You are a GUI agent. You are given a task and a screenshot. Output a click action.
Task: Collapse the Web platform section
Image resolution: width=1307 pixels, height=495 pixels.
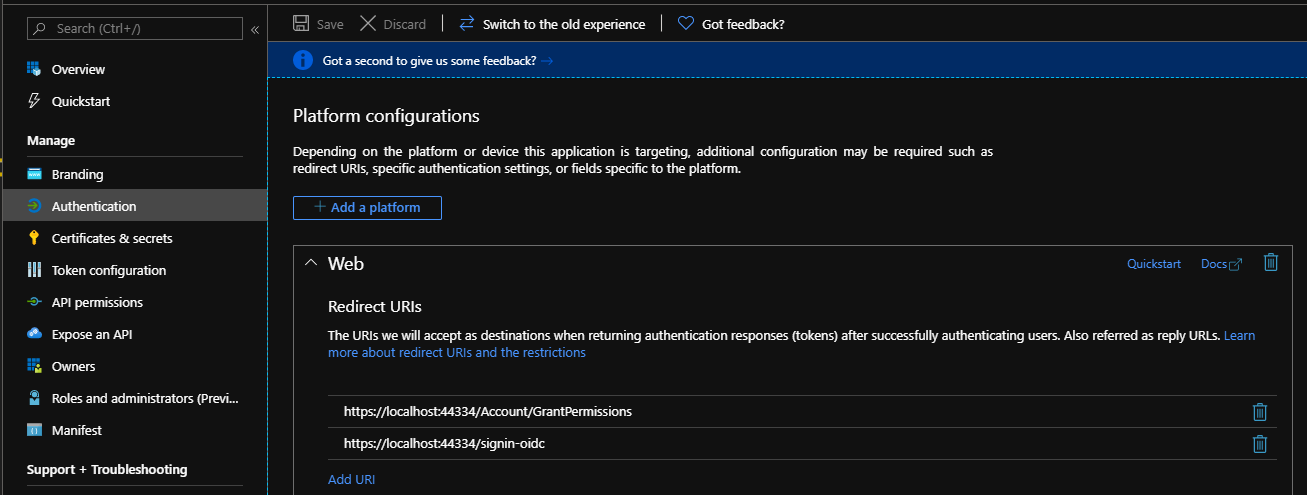point(309,264)
